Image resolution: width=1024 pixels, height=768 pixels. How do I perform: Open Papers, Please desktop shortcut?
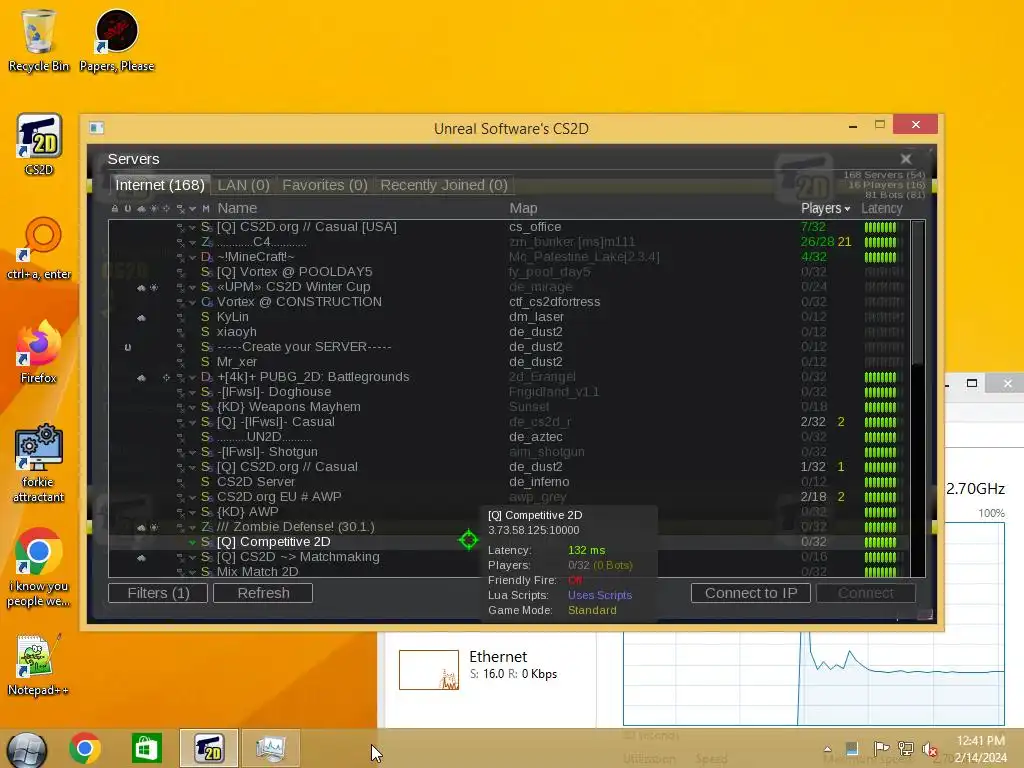[117, 40]
